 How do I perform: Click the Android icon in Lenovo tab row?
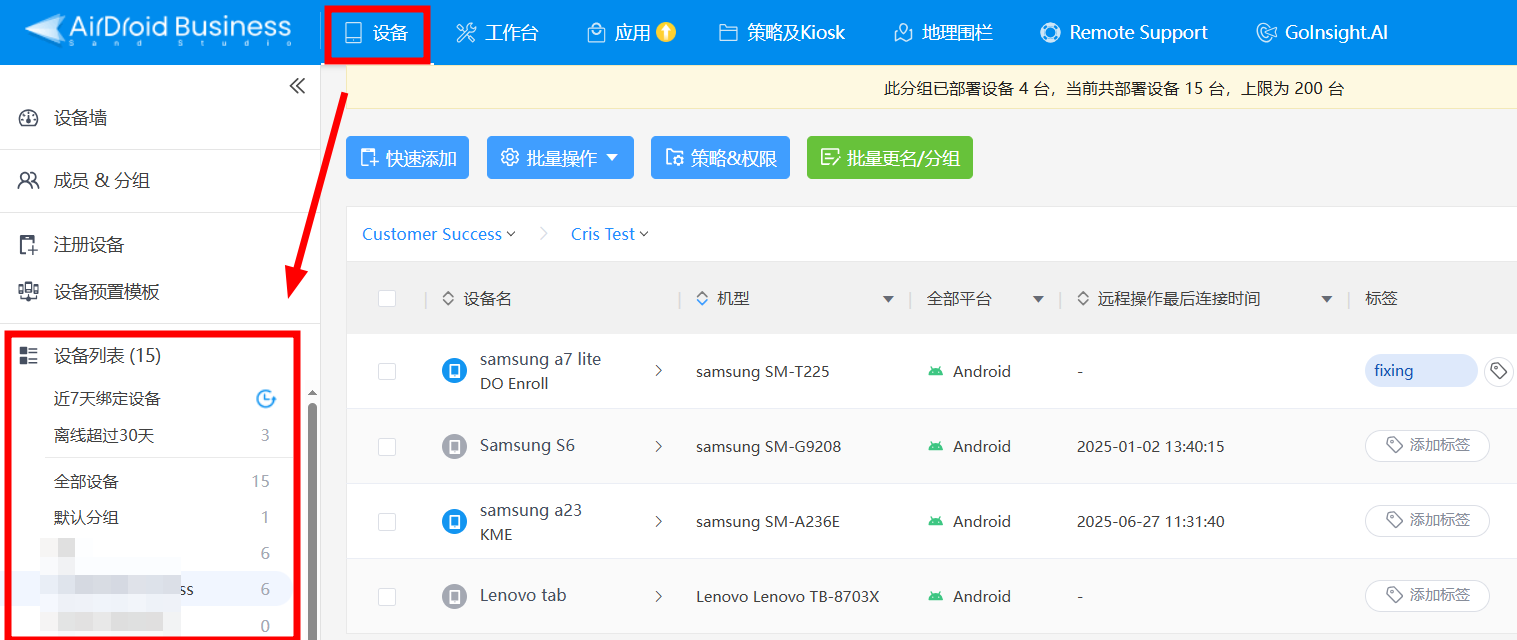[935, 596]
